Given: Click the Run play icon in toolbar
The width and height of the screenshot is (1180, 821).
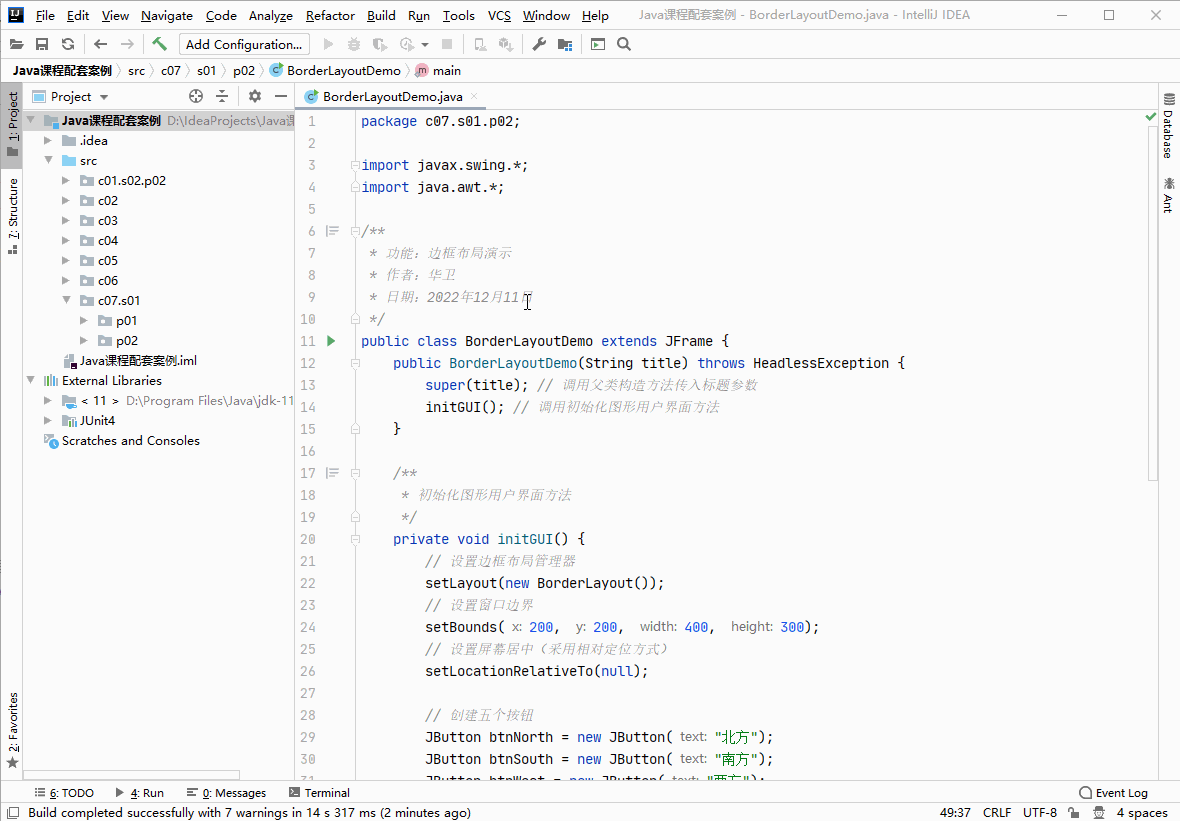Looking at the screenshot, I should tap(328, 44).
